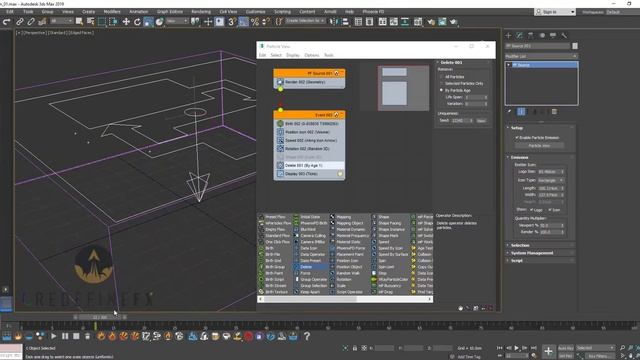
Task: Expand PF Source in modifier stack
Action: pos(509,65)
